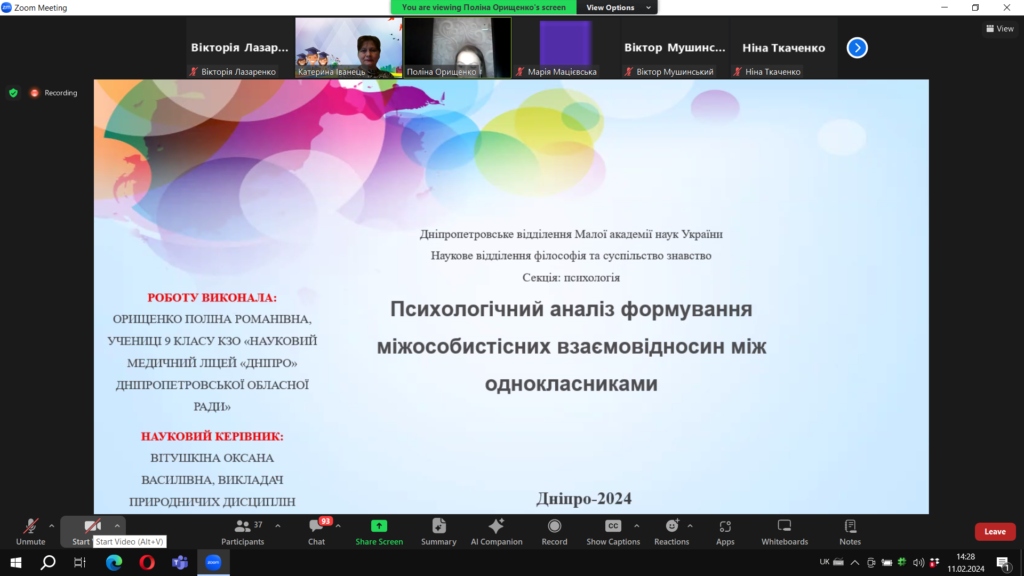
Task: Open Notes
Action: [850, 532]
